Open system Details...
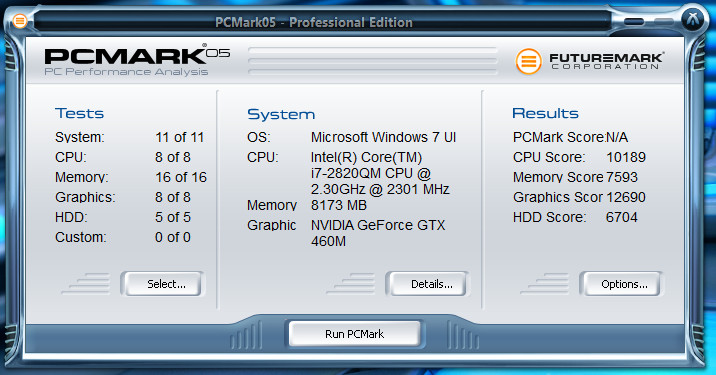This screenshot has width=716, height=375. 427,284
